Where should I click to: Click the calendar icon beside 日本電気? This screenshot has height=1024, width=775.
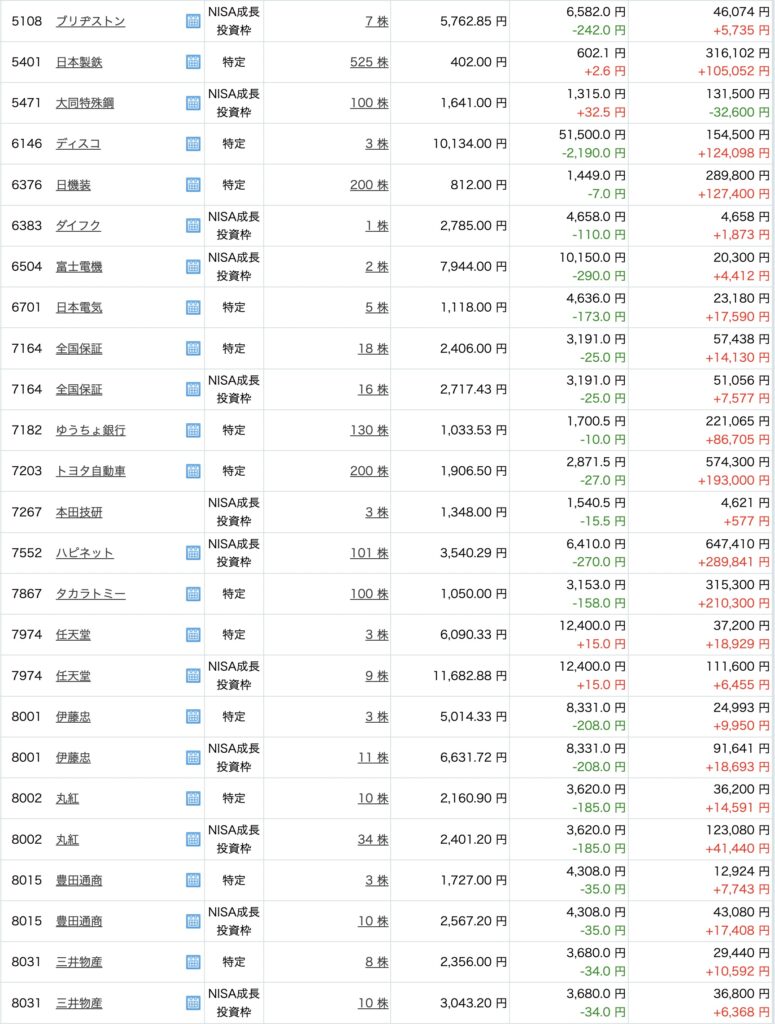click(193, 307)
